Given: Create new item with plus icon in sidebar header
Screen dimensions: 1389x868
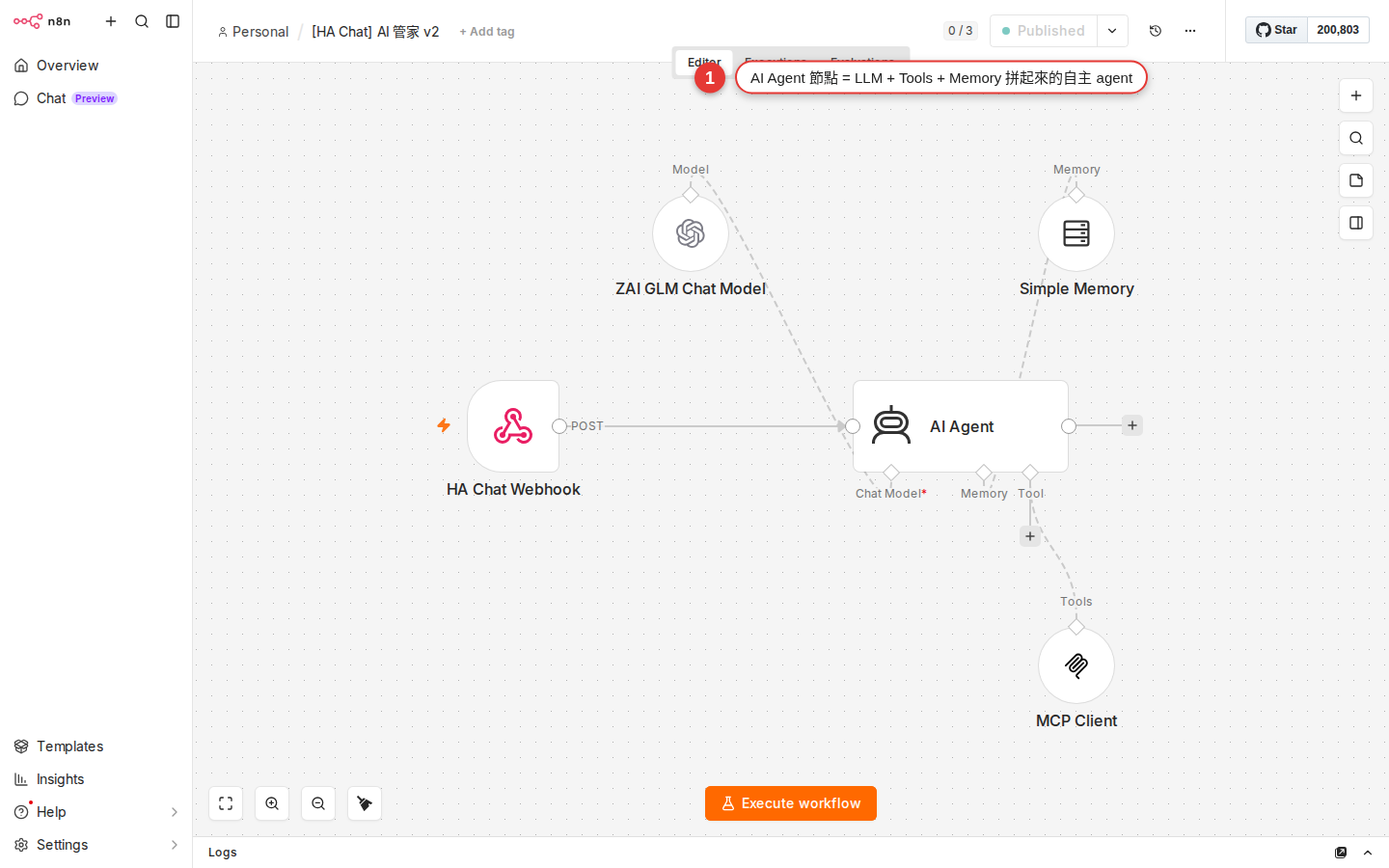Looking at the screenshot, I should (111, 21).
